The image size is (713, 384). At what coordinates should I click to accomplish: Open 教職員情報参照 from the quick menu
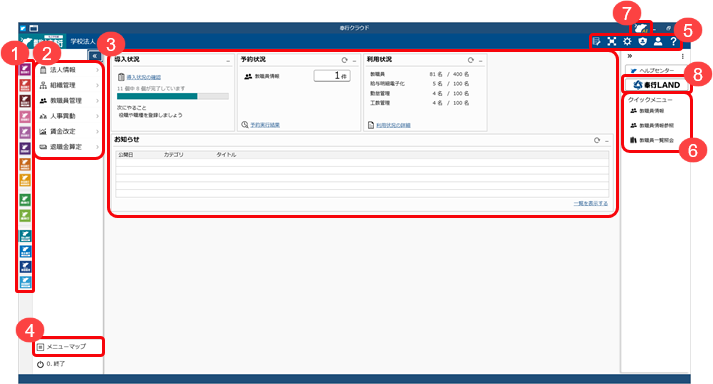tap(652, 125)
